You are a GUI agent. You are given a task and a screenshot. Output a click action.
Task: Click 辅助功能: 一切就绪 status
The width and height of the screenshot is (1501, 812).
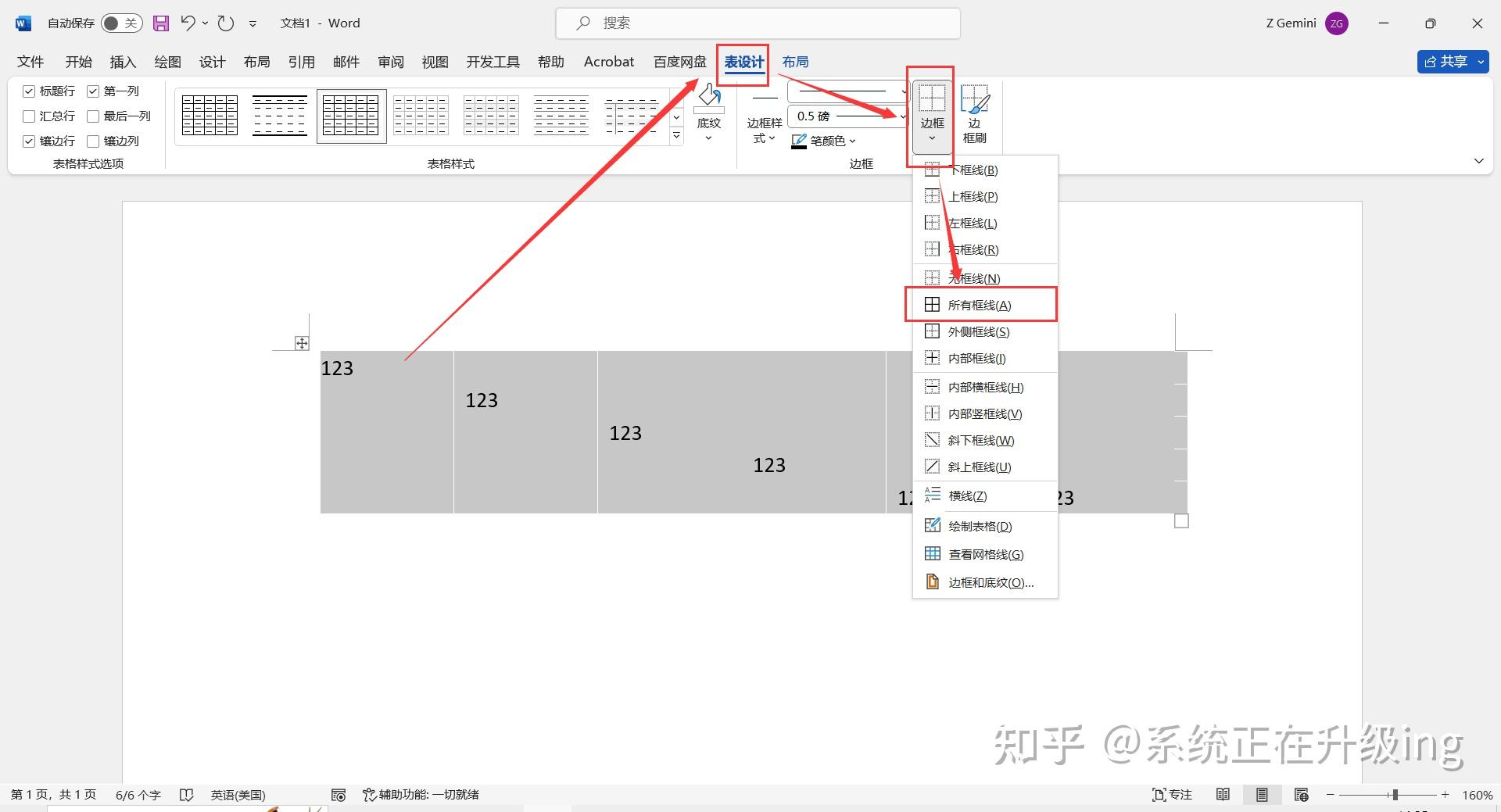421,795
